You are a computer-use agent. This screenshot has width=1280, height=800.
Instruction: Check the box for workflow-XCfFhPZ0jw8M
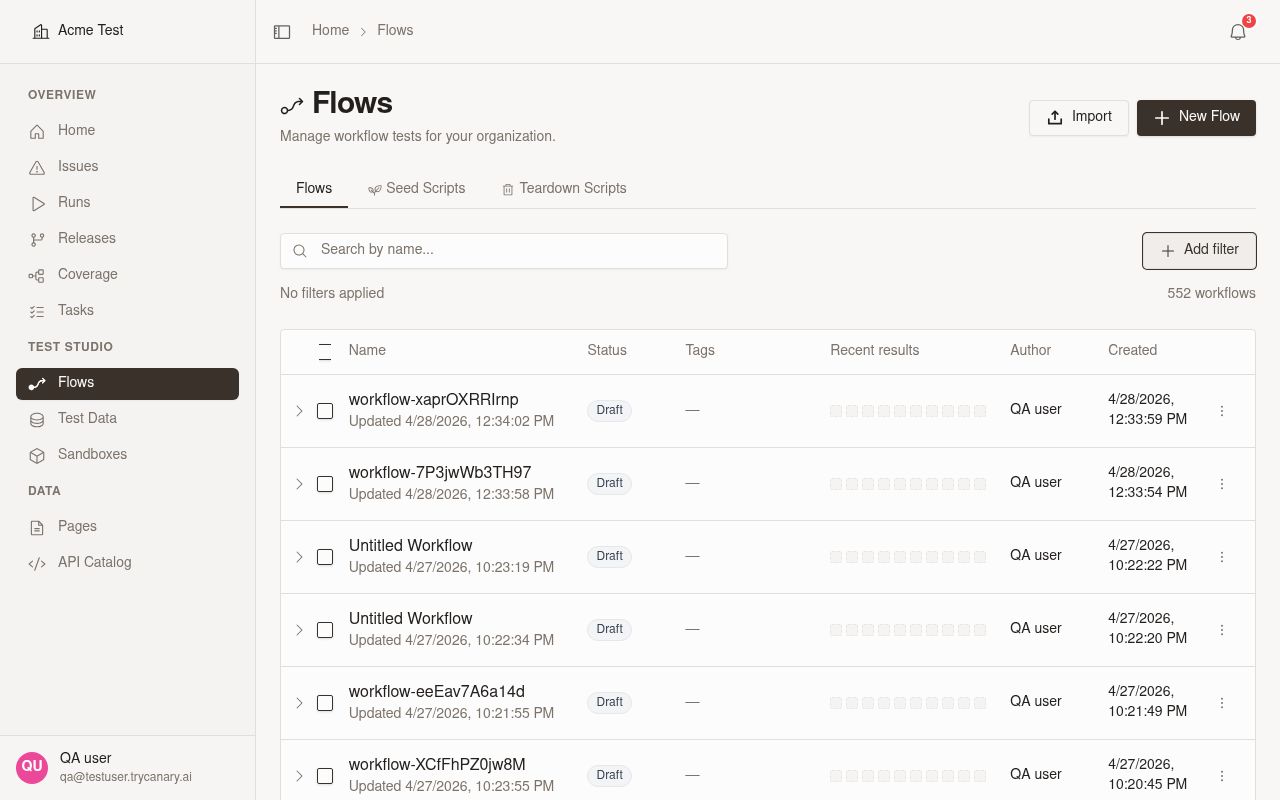coord(325,776)
